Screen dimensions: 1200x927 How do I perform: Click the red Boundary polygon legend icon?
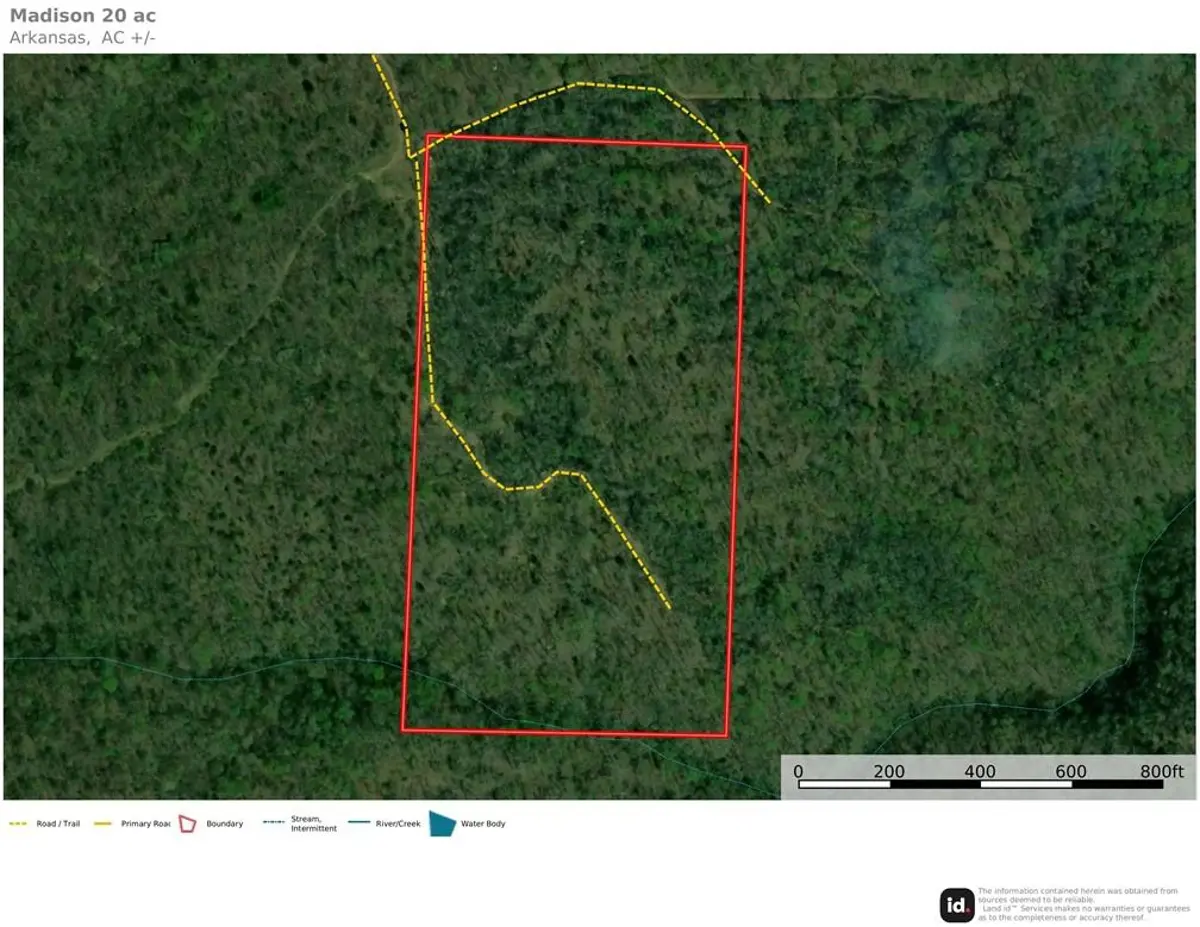(187, 824)
